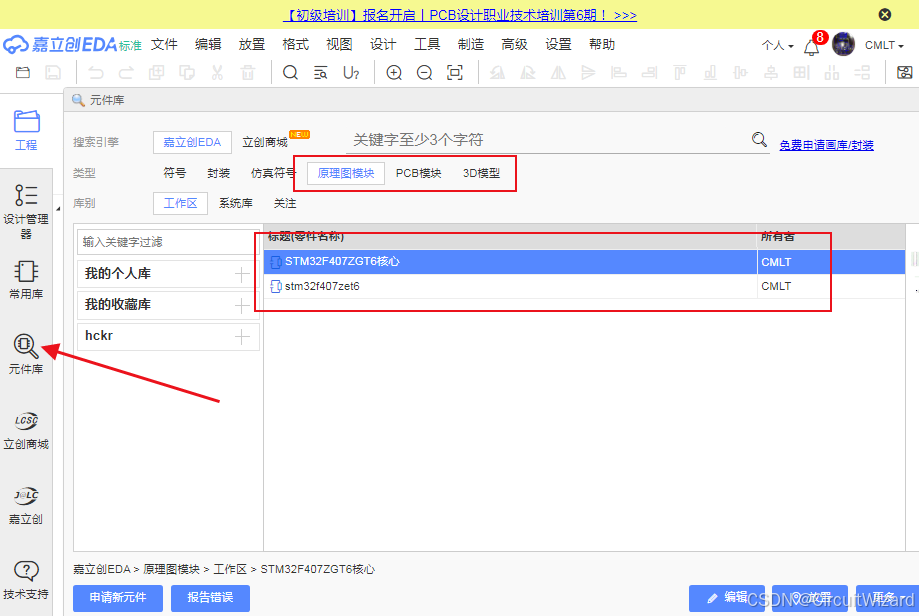The image size is (919, 616).
Task: Click the scissors cut icon
Action: (x=217, y=73)
